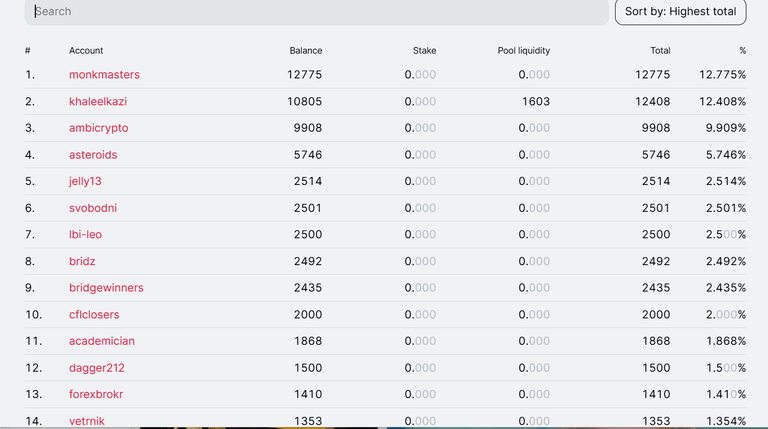Click the Stake column header
The width and height of the screenshot is (768, 429).
click(424, 50)
